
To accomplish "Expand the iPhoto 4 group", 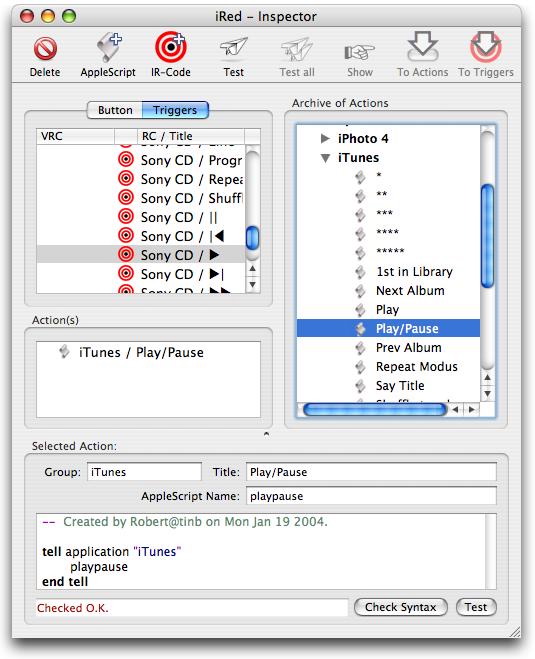I will tap(325, 138).
